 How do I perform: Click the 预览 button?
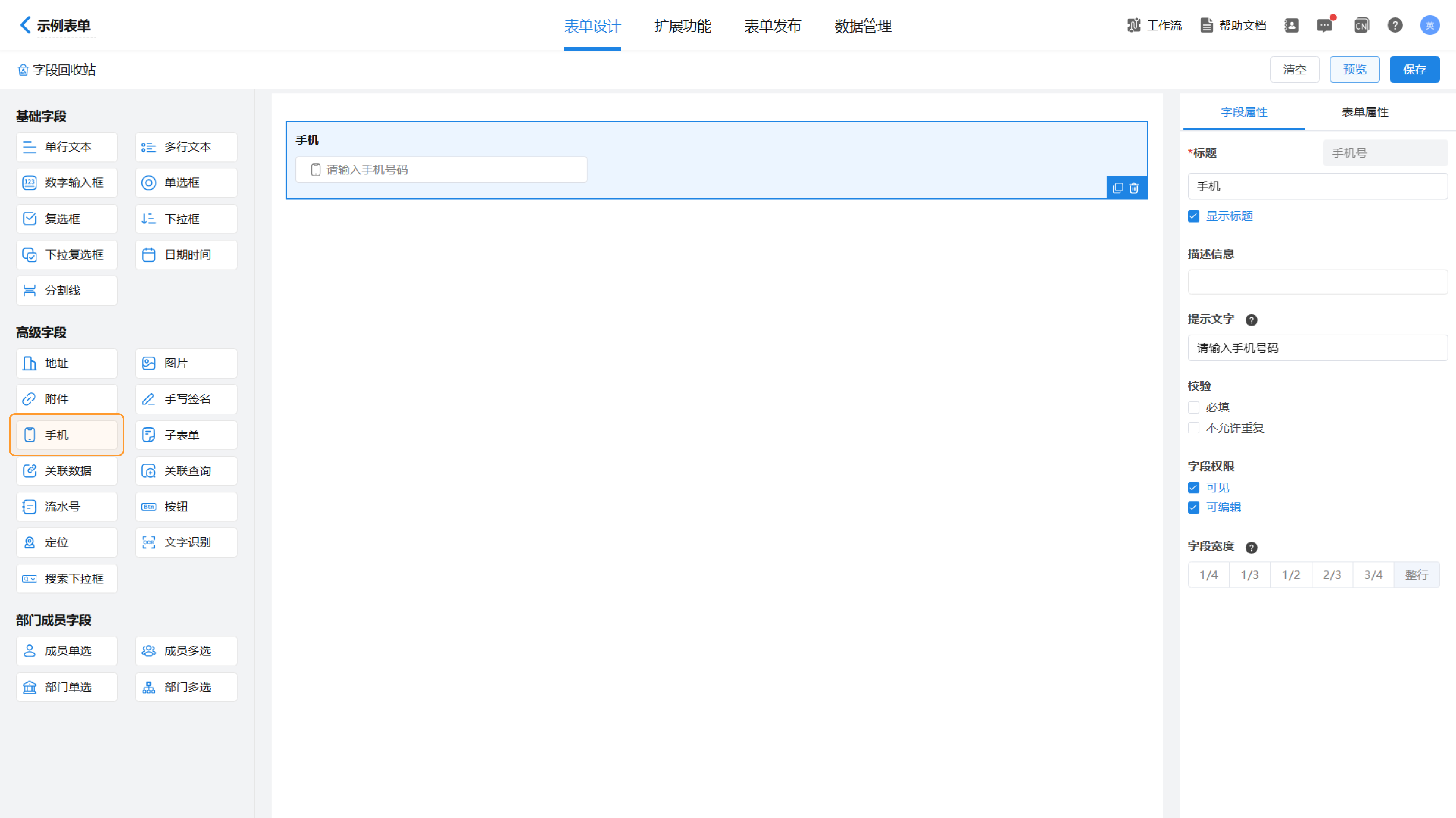click(x=1354, y=69)
